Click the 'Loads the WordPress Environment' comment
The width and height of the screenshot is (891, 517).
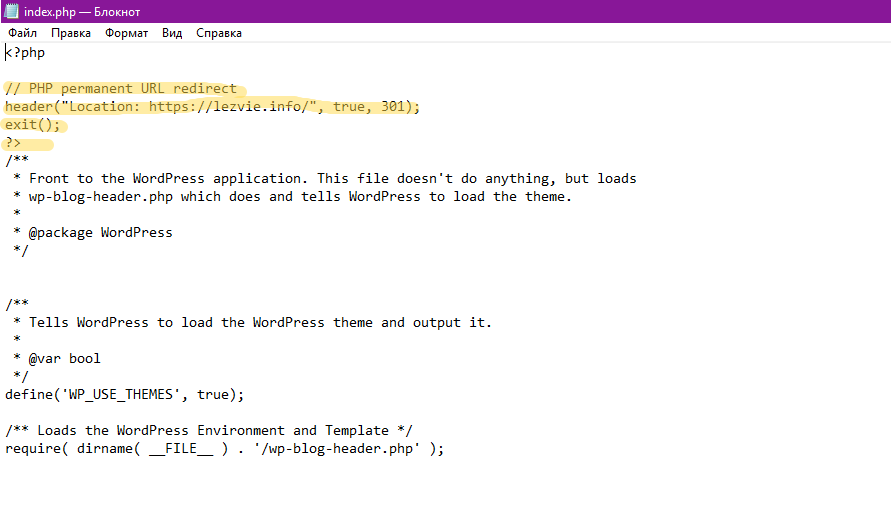pyautogui.click(x=210, y=430)
